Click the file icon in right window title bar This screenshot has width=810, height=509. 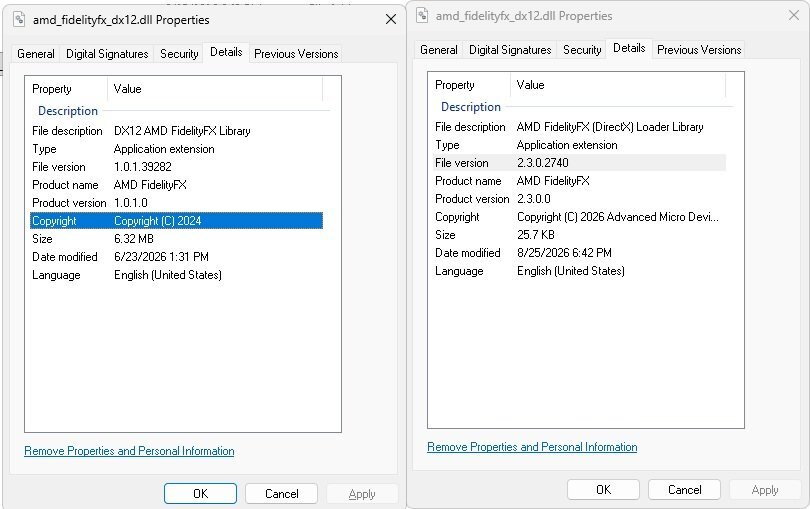(x=422, y=16)
